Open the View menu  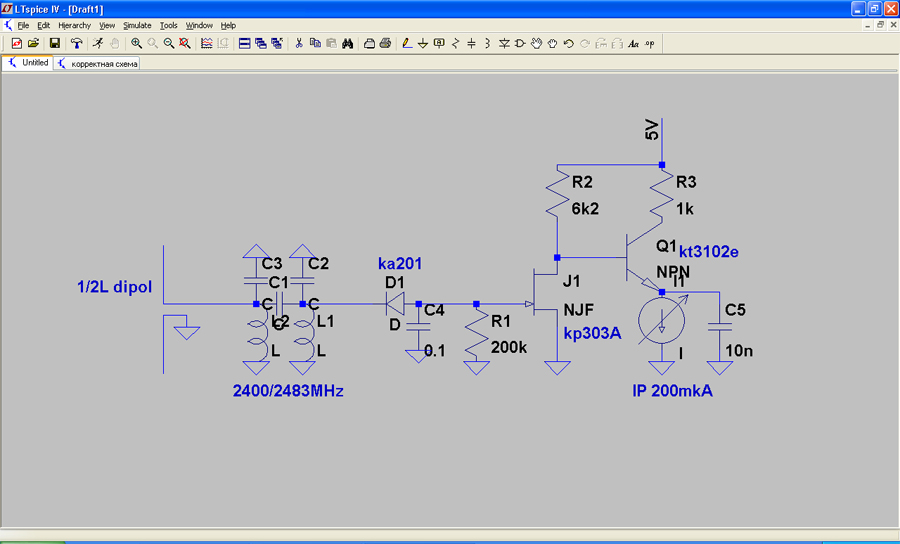(x=107, y=25)
